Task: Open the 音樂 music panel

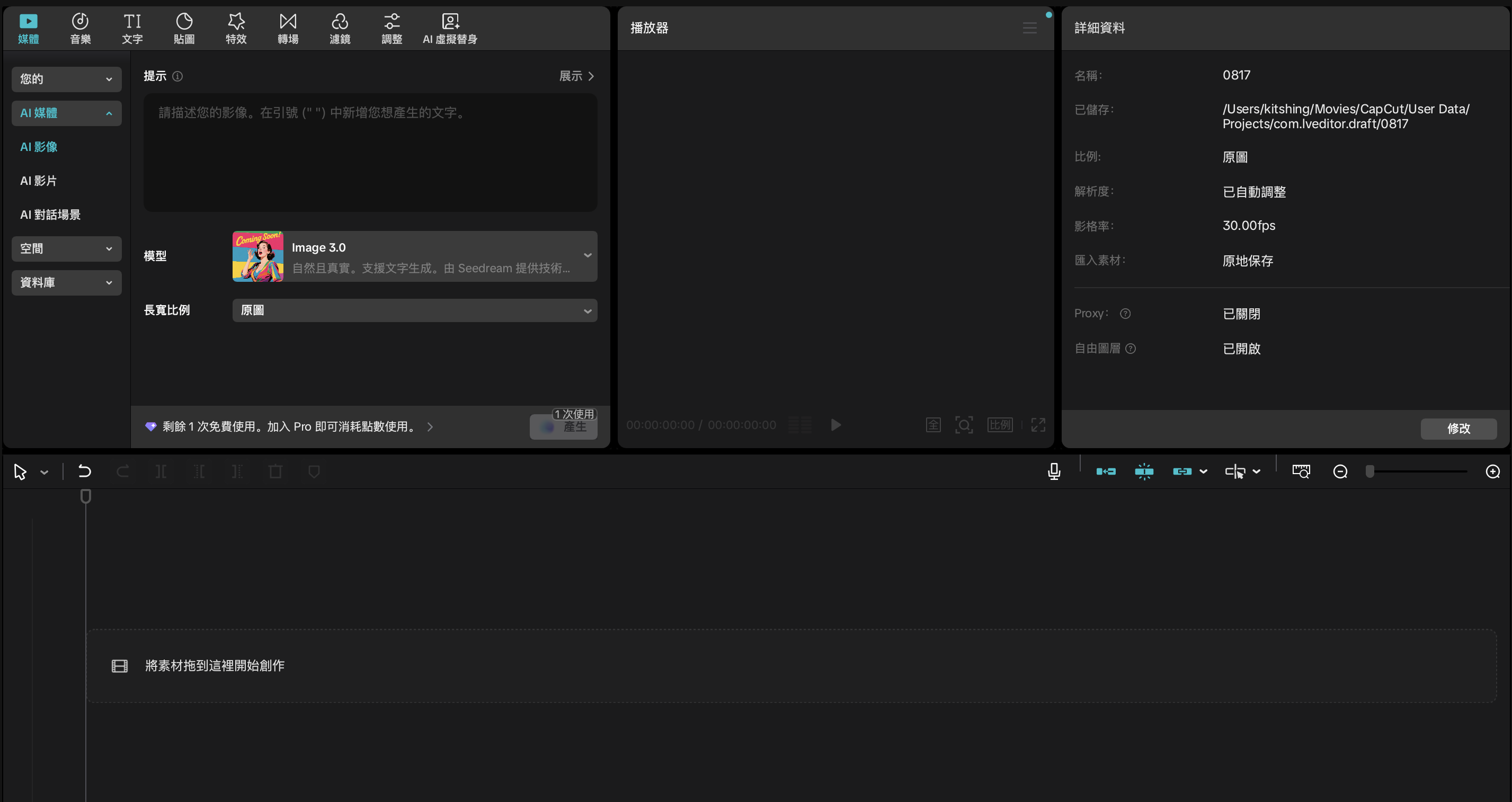Action: (x=80, y=28)
